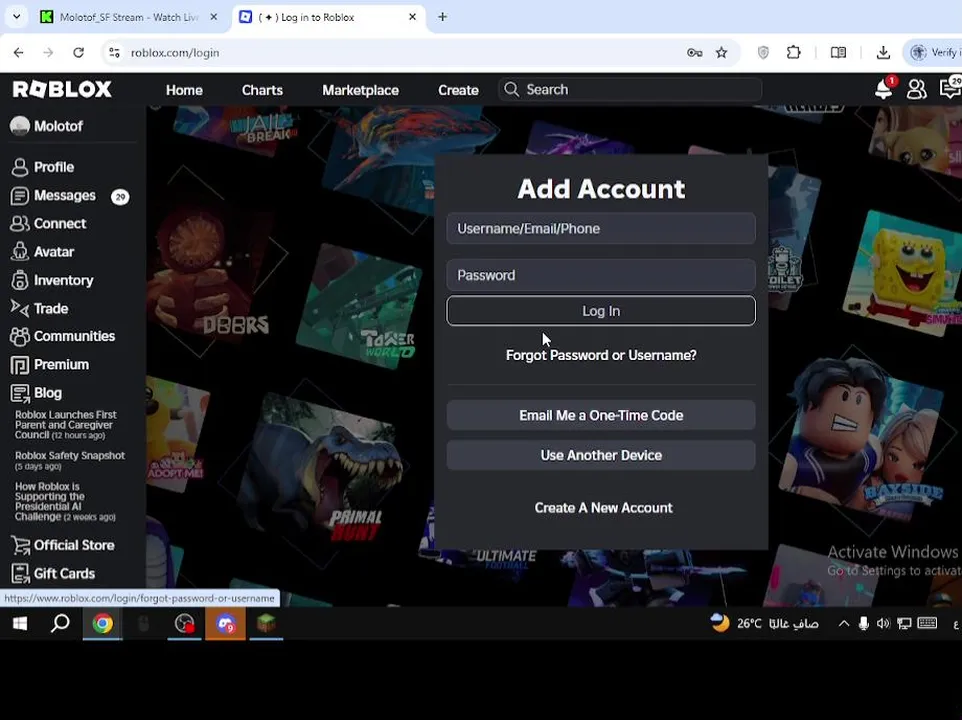Screen dimensions: 962x720
Task: Focus the Username/Email/Phone field
Action: 601,229
